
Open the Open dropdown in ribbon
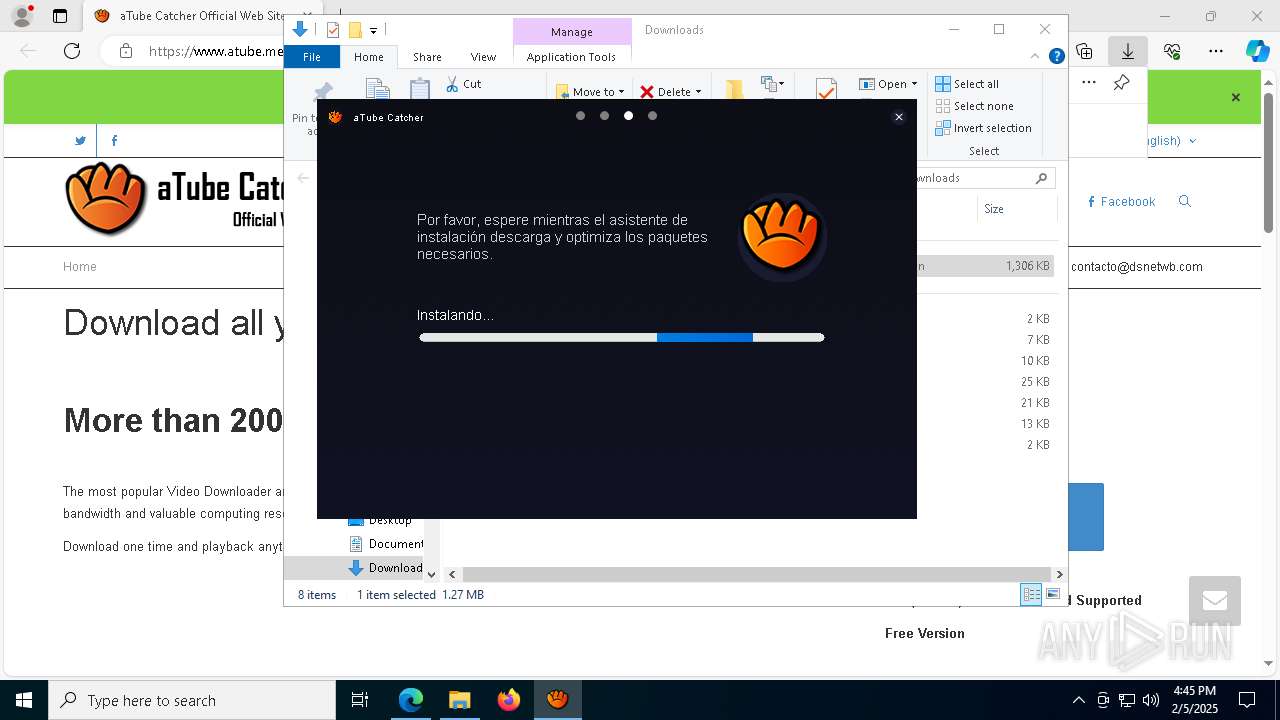click(x=888, y=84)
